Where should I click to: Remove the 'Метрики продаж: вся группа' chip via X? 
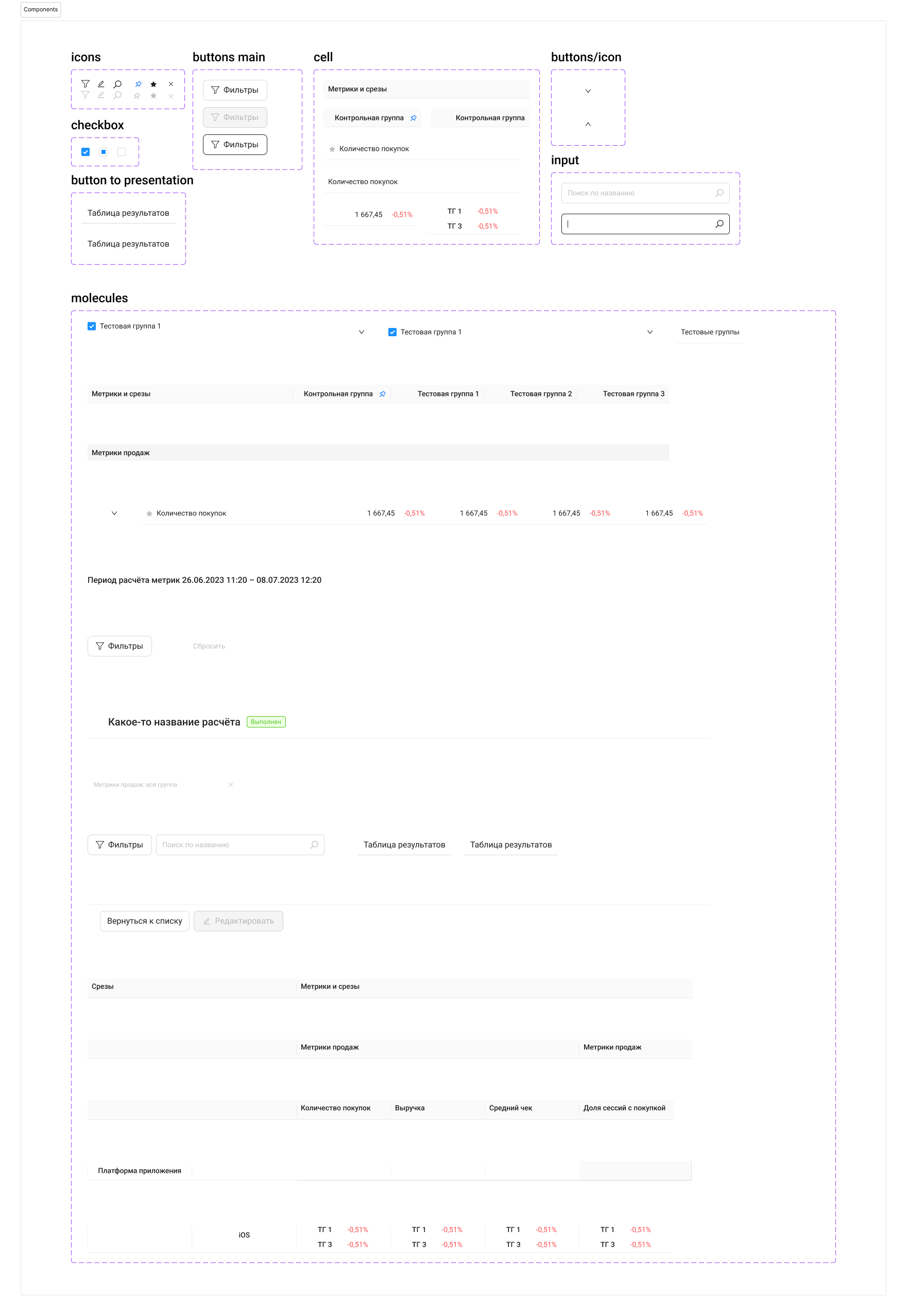pyautogui.click(x=231, y=785)
